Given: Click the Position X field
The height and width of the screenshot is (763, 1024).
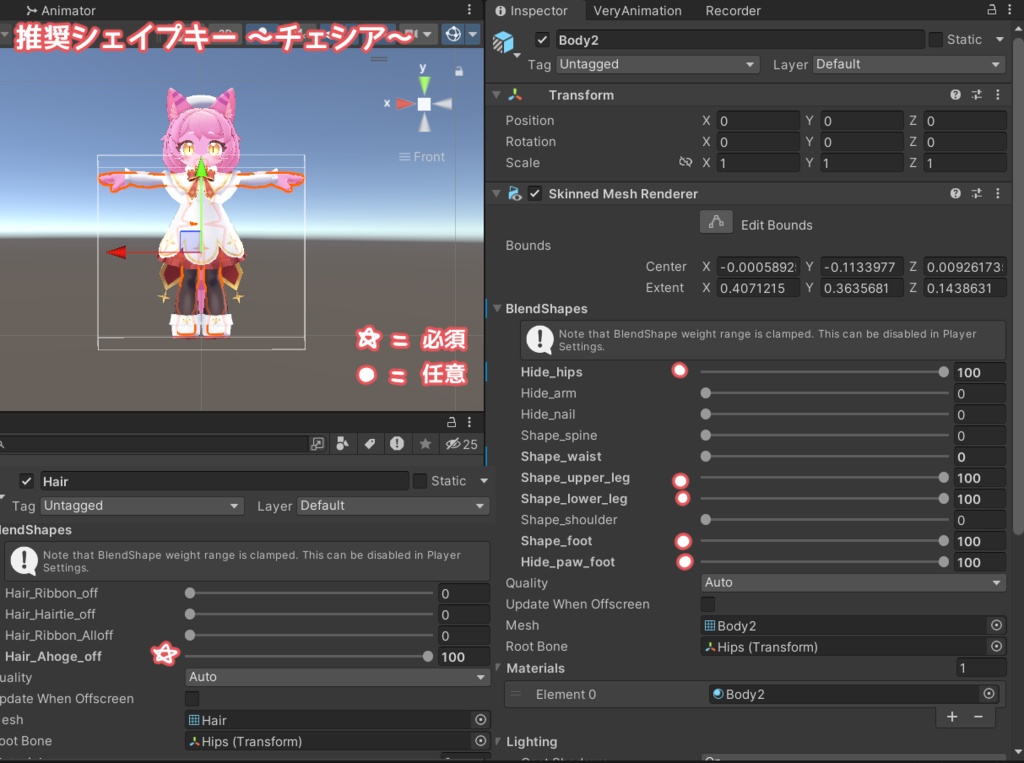Looking at the screenshot, I should (758, 121).
